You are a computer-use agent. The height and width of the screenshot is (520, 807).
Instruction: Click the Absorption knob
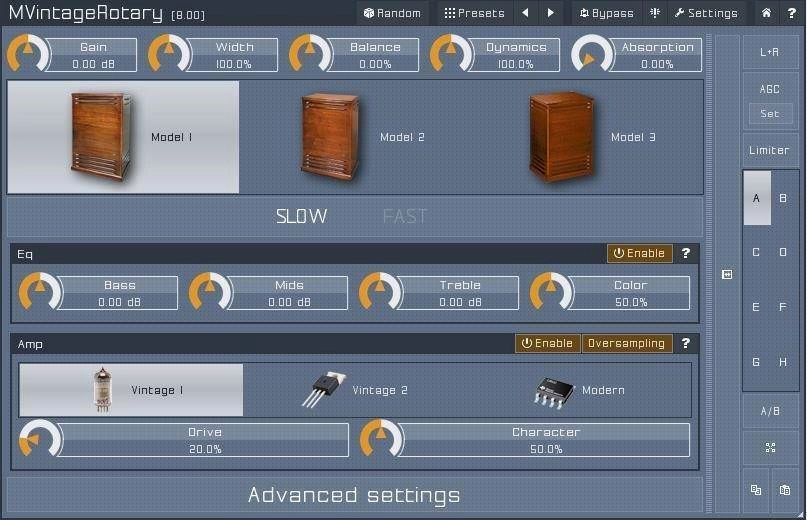tap(592, 54)
